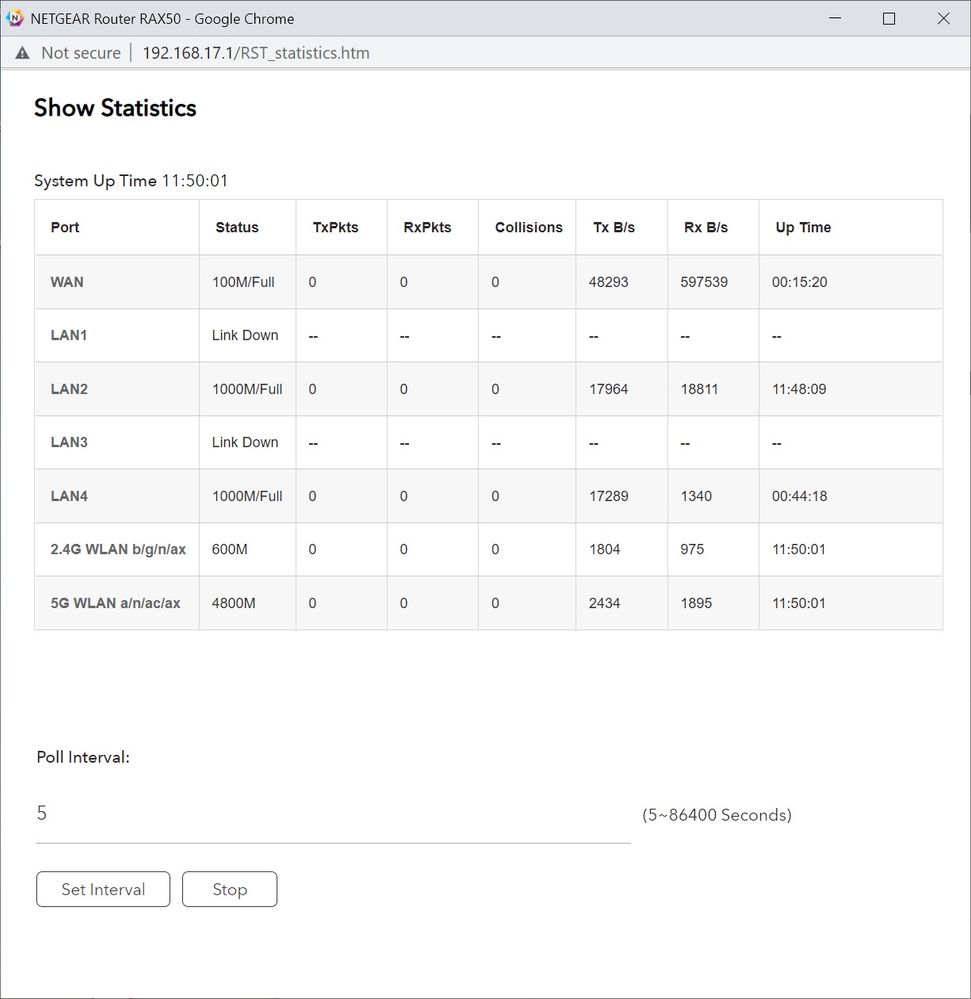Click the address bar URL text
The height and width of the screenshot is (999, 971).
(256, 53)
